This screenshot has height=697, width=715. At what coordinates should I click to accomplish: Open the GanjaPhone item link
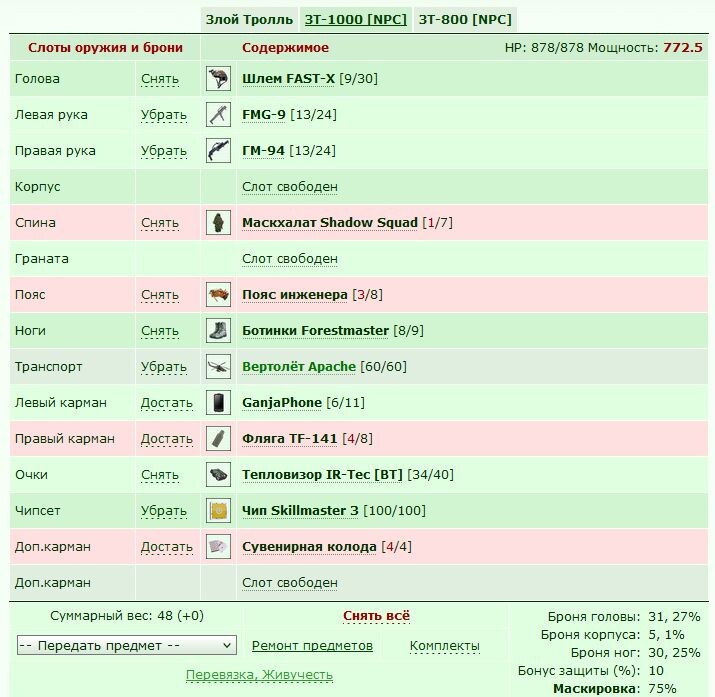click(282, 403)
